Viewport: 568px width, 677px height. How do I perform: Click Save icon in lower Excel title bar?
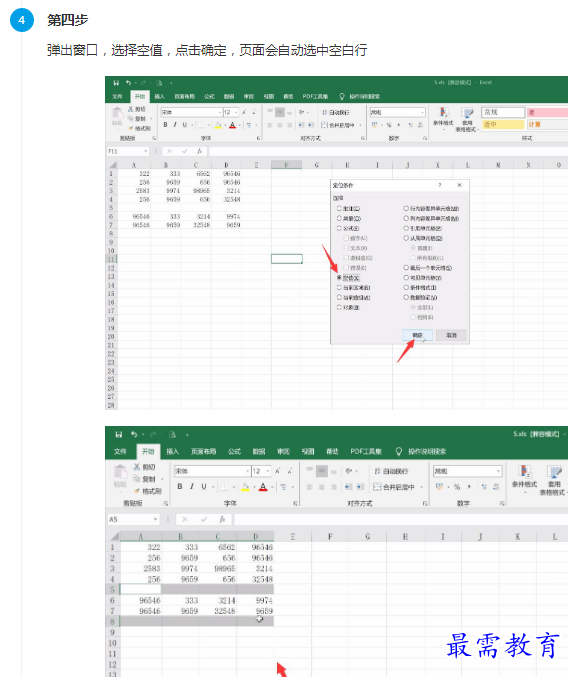pyautogui.click(x=119, y=435)
